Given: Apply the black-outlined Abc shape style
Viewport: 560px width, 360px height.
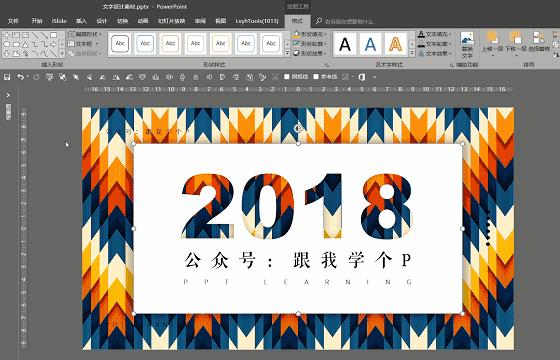Looking at the screenshot, I should 120,44.
